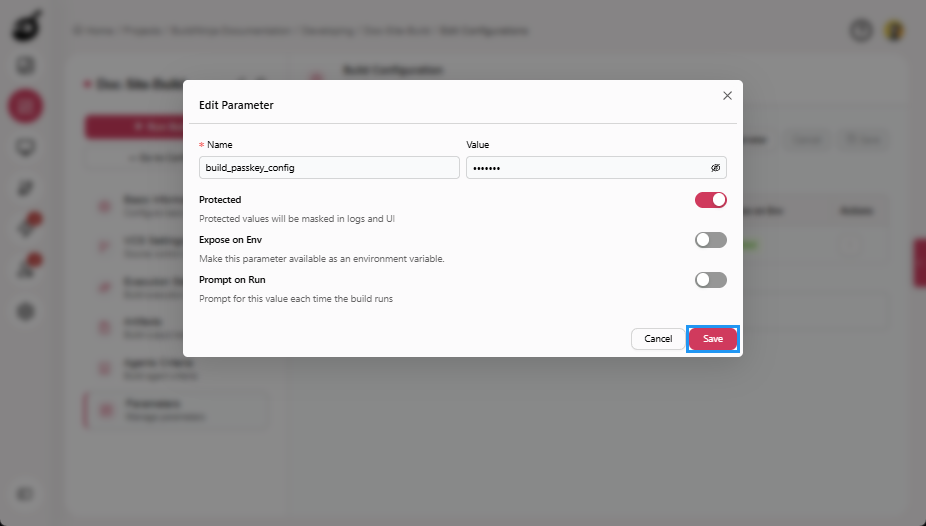Enable the Expose on Env switch
Screen dimensions: 926x526
point(710,240)
